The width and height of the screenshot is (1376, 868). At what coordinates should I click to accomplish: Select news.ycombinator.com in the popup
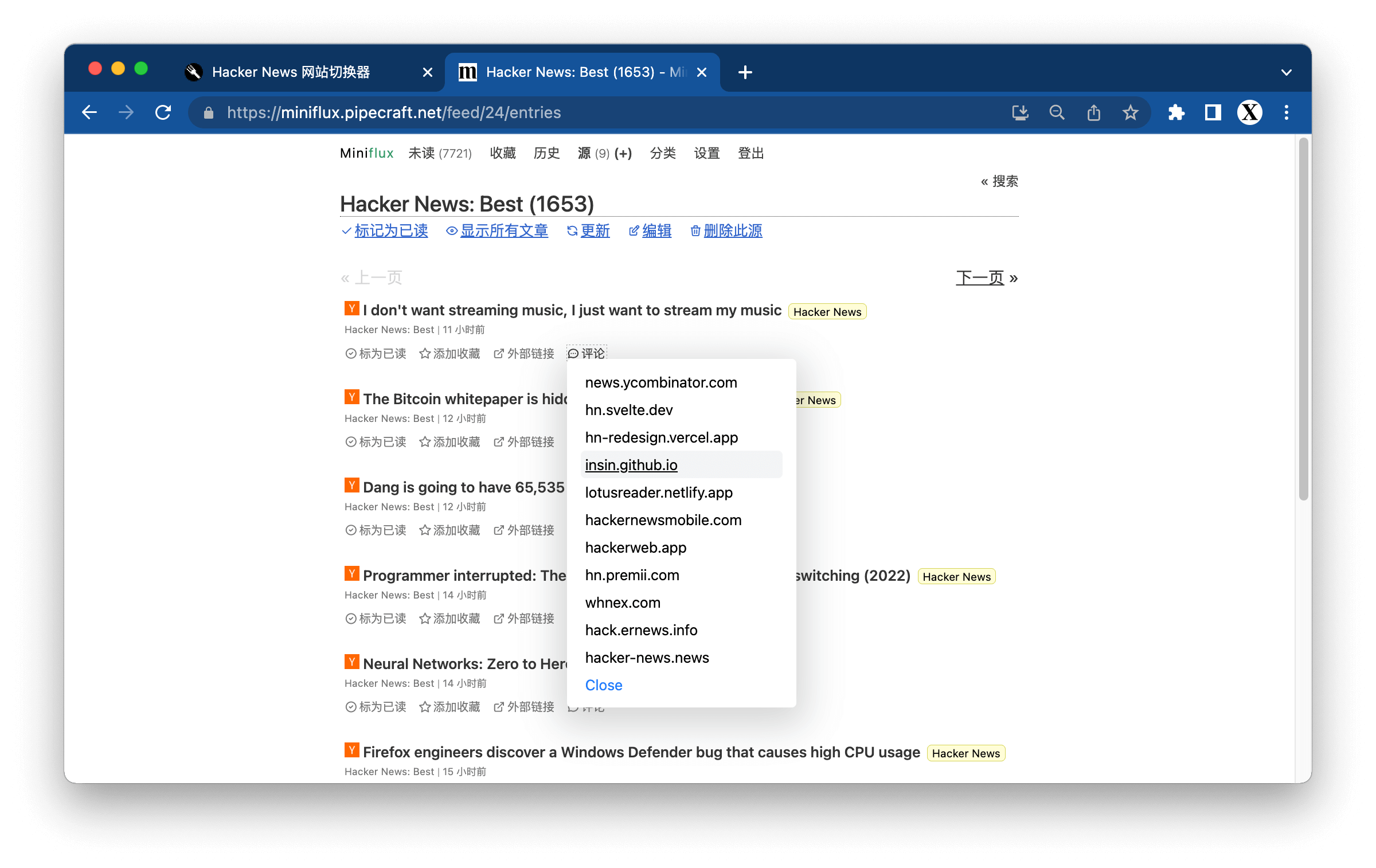point(681,382)
